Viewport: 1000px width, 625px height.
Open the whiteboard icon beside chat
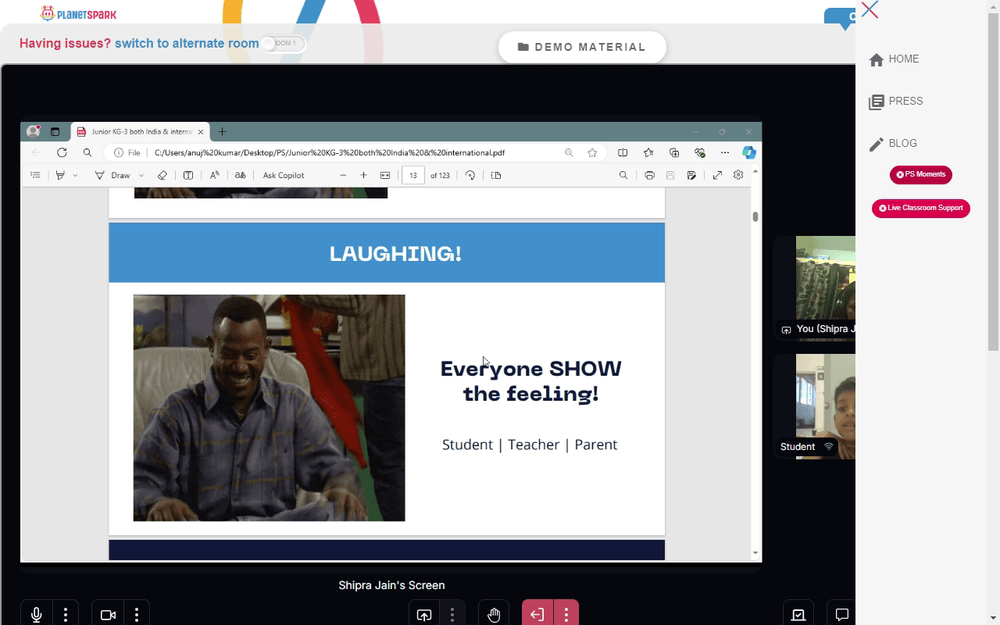[x=798, y=614]
